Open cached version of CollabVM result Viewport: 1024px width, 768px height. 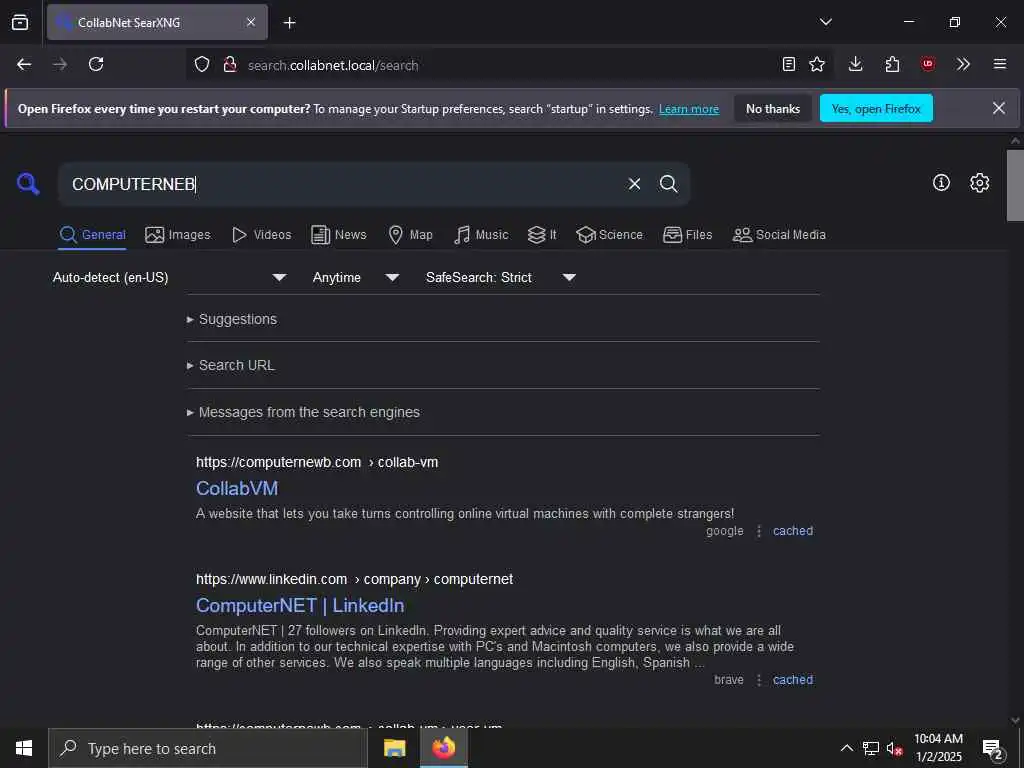(x=793, y=531)
